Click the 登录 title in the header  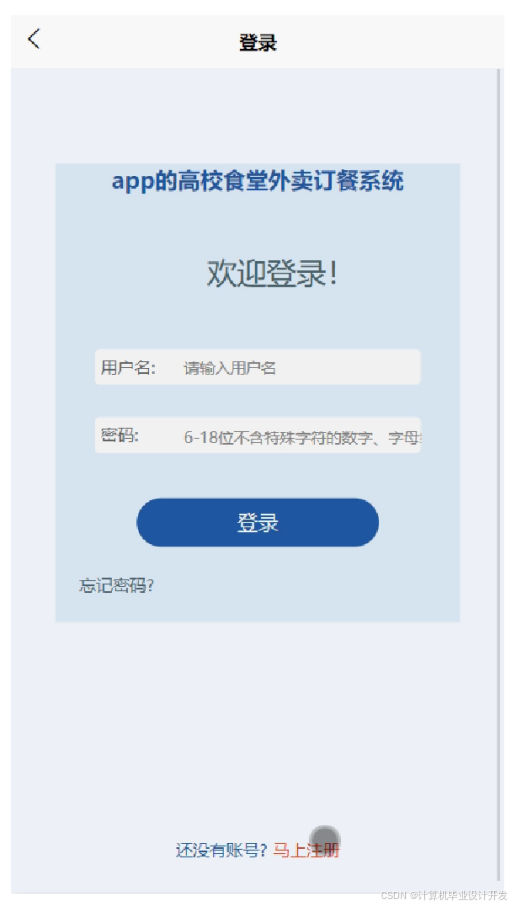click(x=258, y=43)
